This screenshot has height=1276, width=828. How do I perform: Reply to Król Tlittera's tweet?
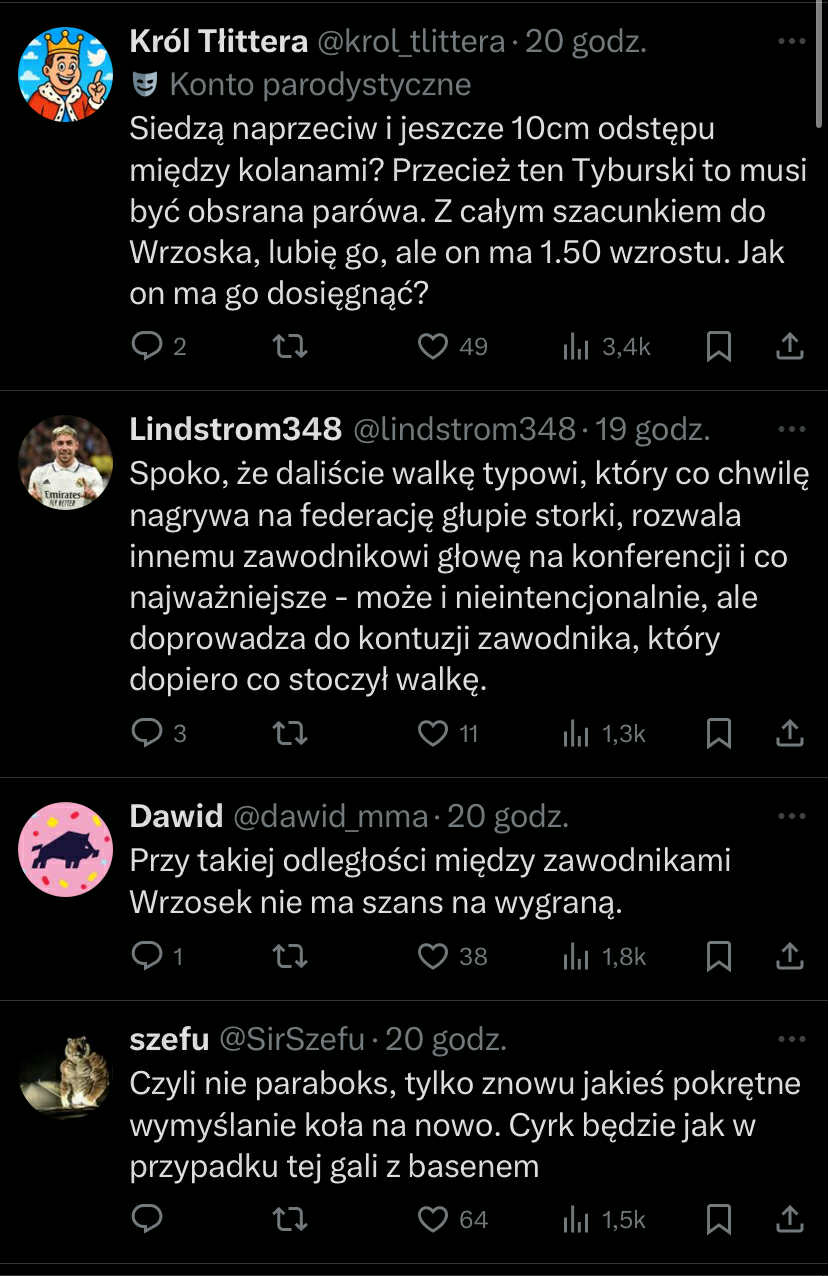147,346
